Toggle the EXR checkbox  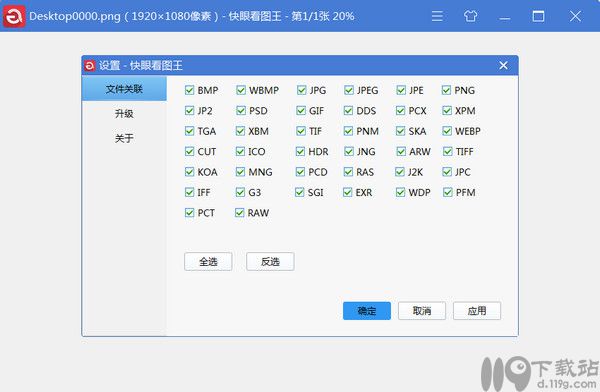pyautogui.click(x=347, y=192)
